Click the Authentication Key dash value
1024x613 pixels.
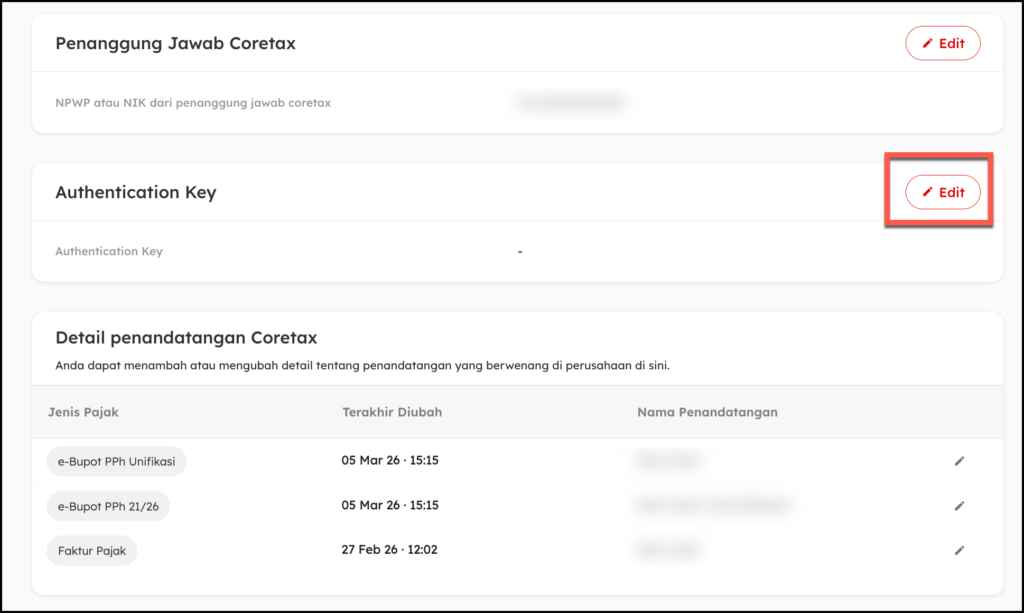coord(520,252)
